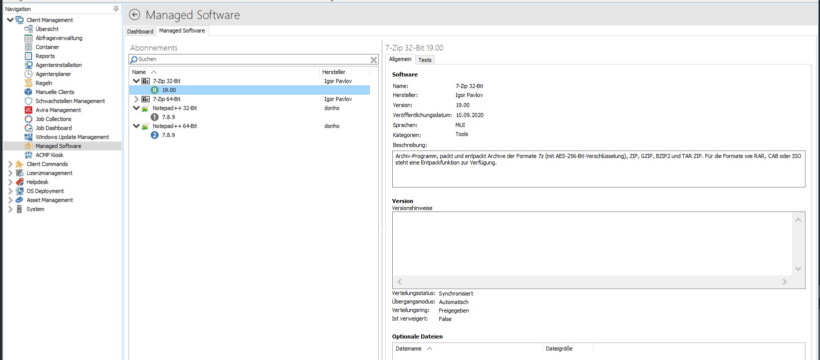Click Igor Pavlov in 7-Zip 64-Bit row
Image resolution: width=820 pixels, height=360 pixels.
338,99
